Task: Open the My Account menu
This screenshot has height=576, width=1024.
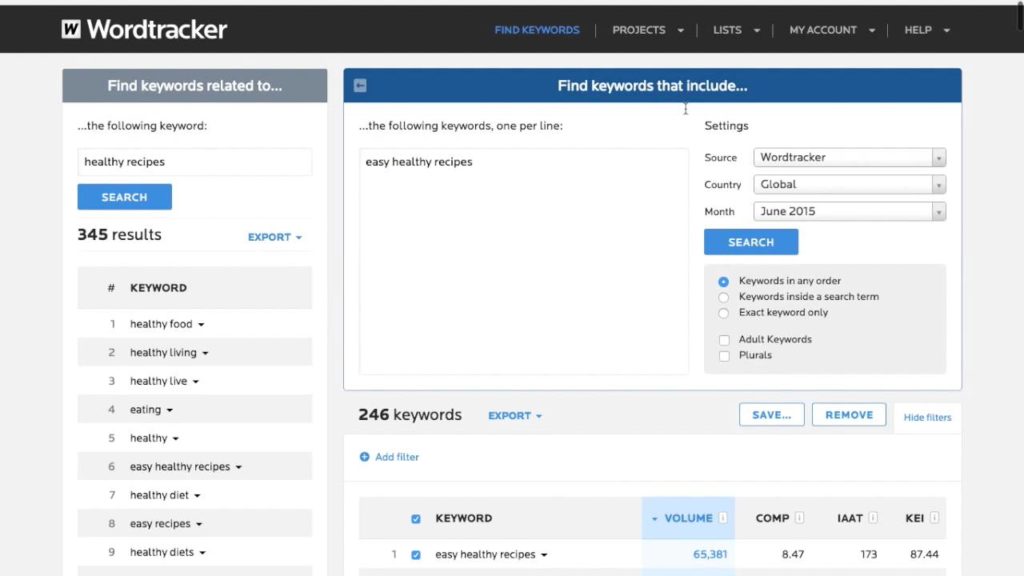Action: tap(832, 30)
